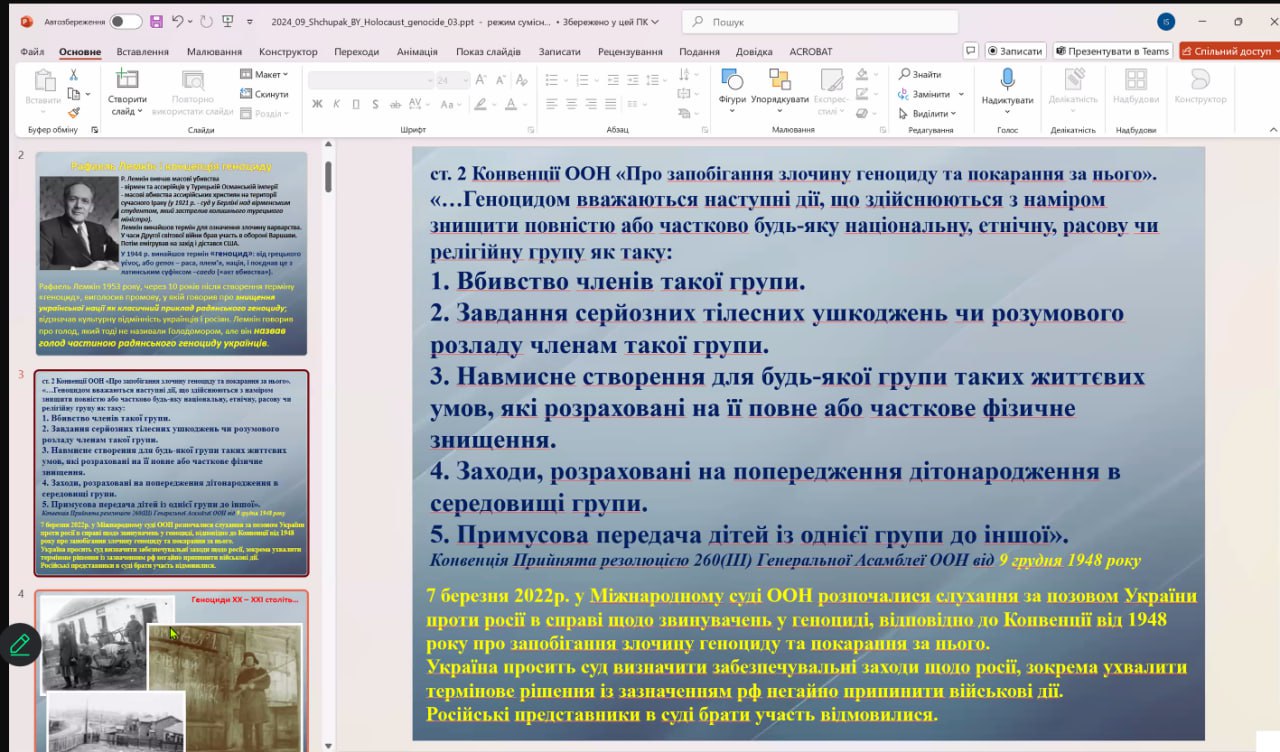Switch to the Рецензування tab

pyautogui.click(x=630, y=52)
